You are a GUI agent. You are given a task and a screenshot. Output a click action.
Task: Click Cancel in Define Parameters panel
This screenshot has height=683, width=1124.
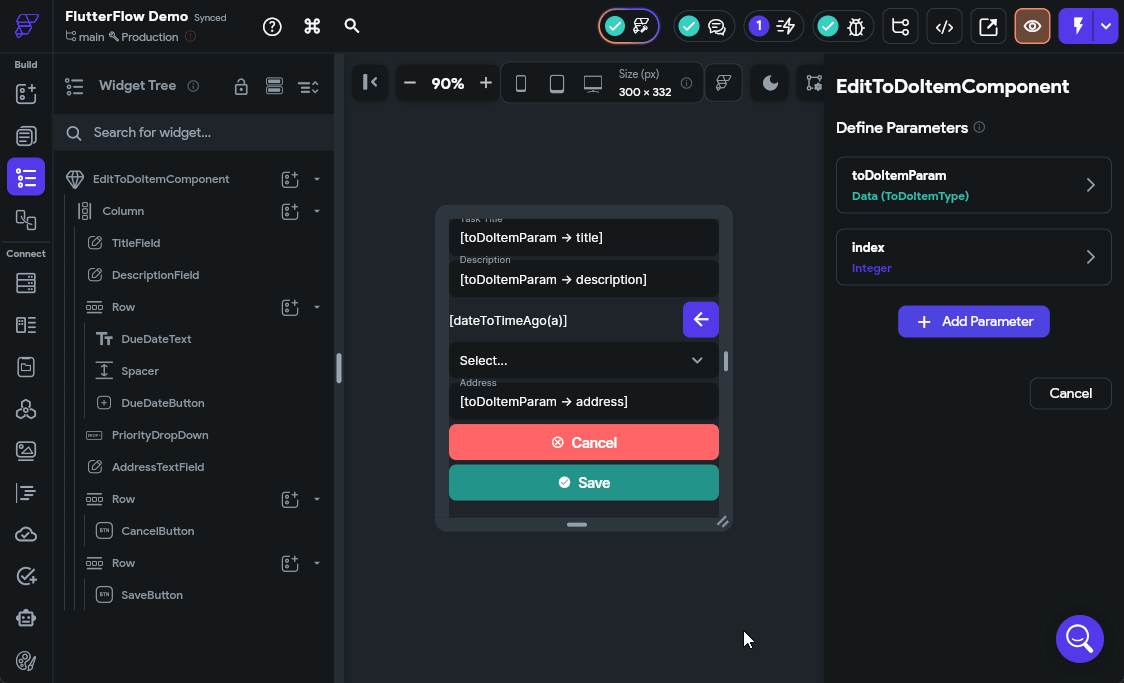[1070, 393]
